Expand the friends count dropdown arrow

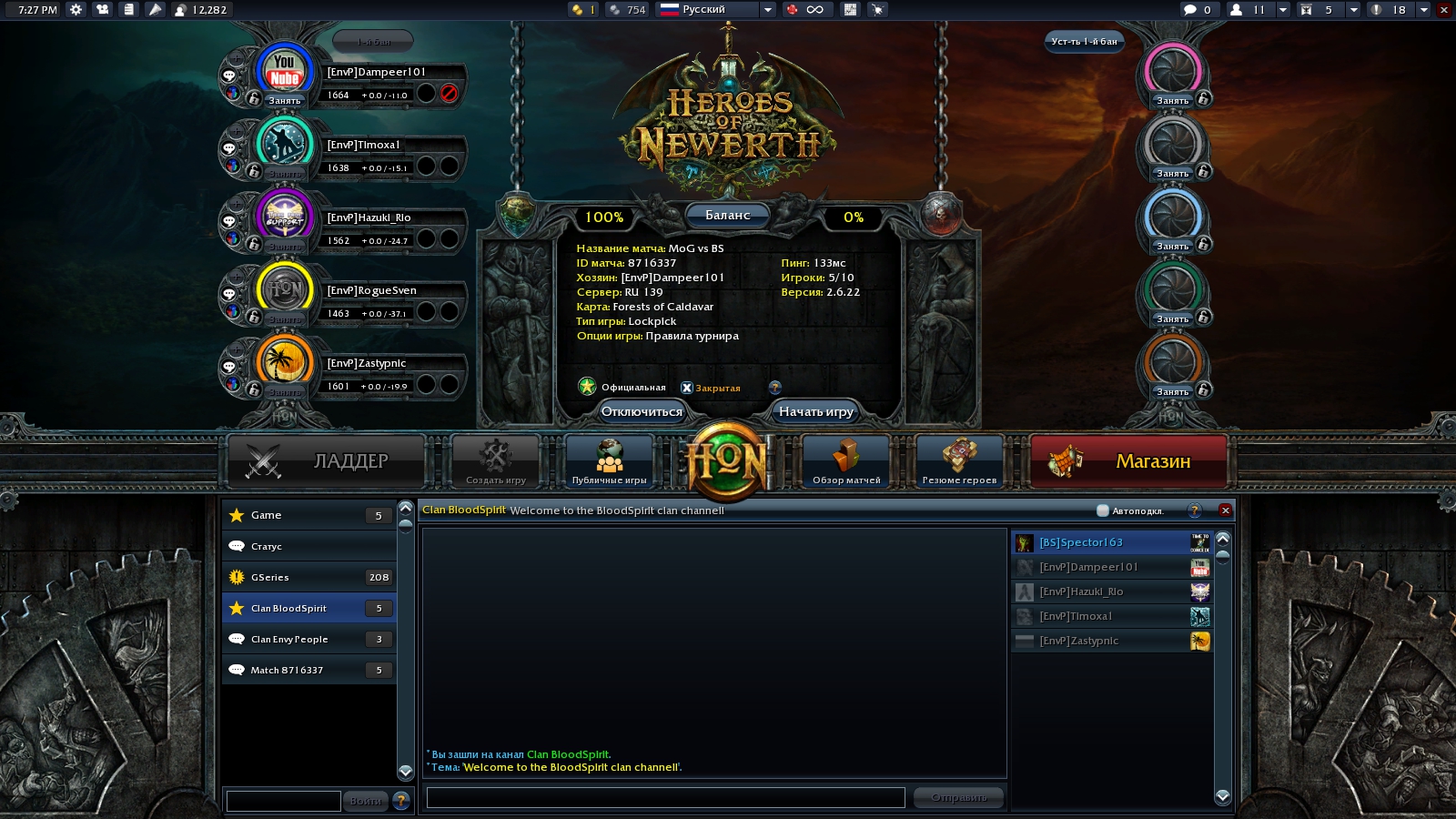1283,10
